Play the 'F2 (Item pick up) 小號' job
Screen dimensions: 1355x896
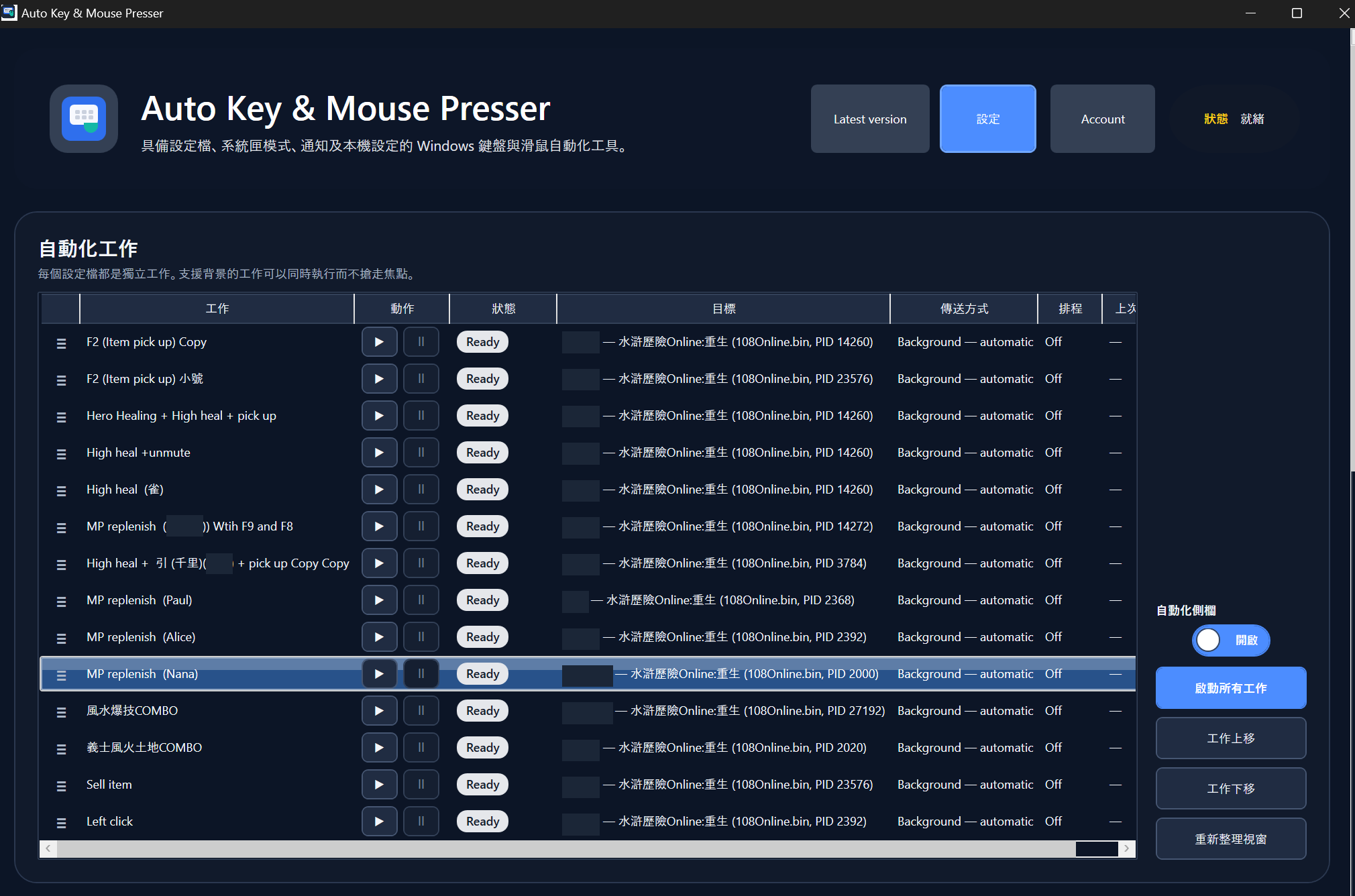coord(379,379)
